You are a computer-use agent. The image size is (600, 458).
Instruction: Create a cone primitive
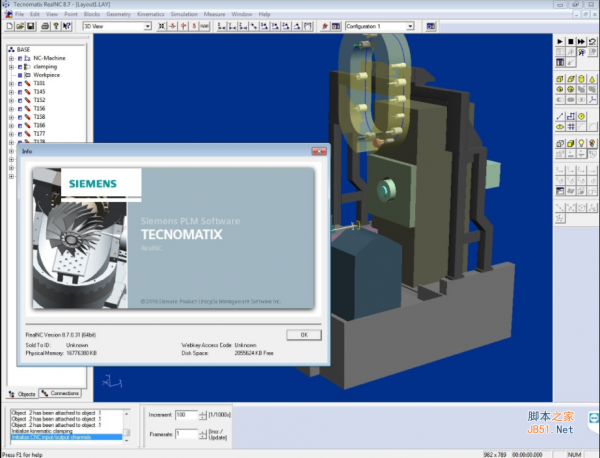pyautogui.click(x=592, y=79)
